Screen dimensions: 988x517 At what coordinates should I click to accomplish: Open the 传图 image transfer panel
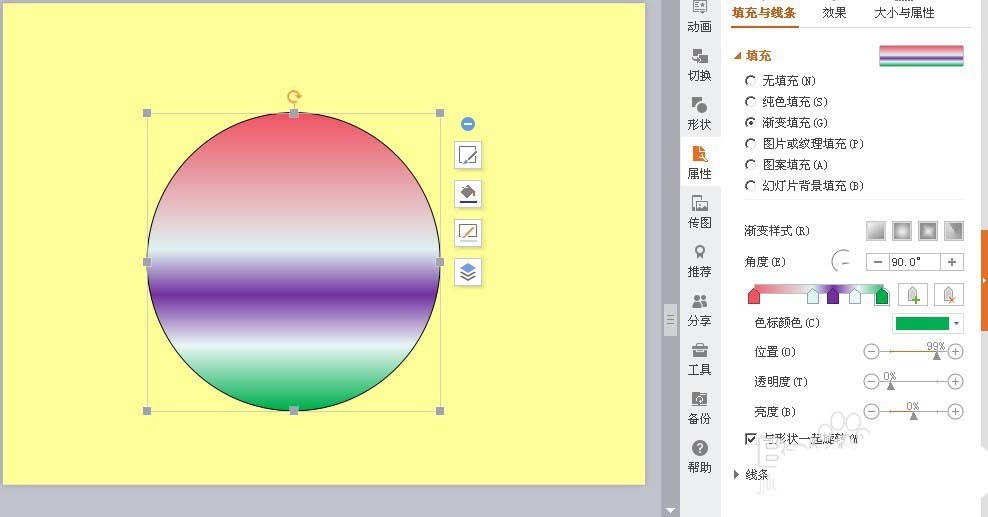click(699, 212)
